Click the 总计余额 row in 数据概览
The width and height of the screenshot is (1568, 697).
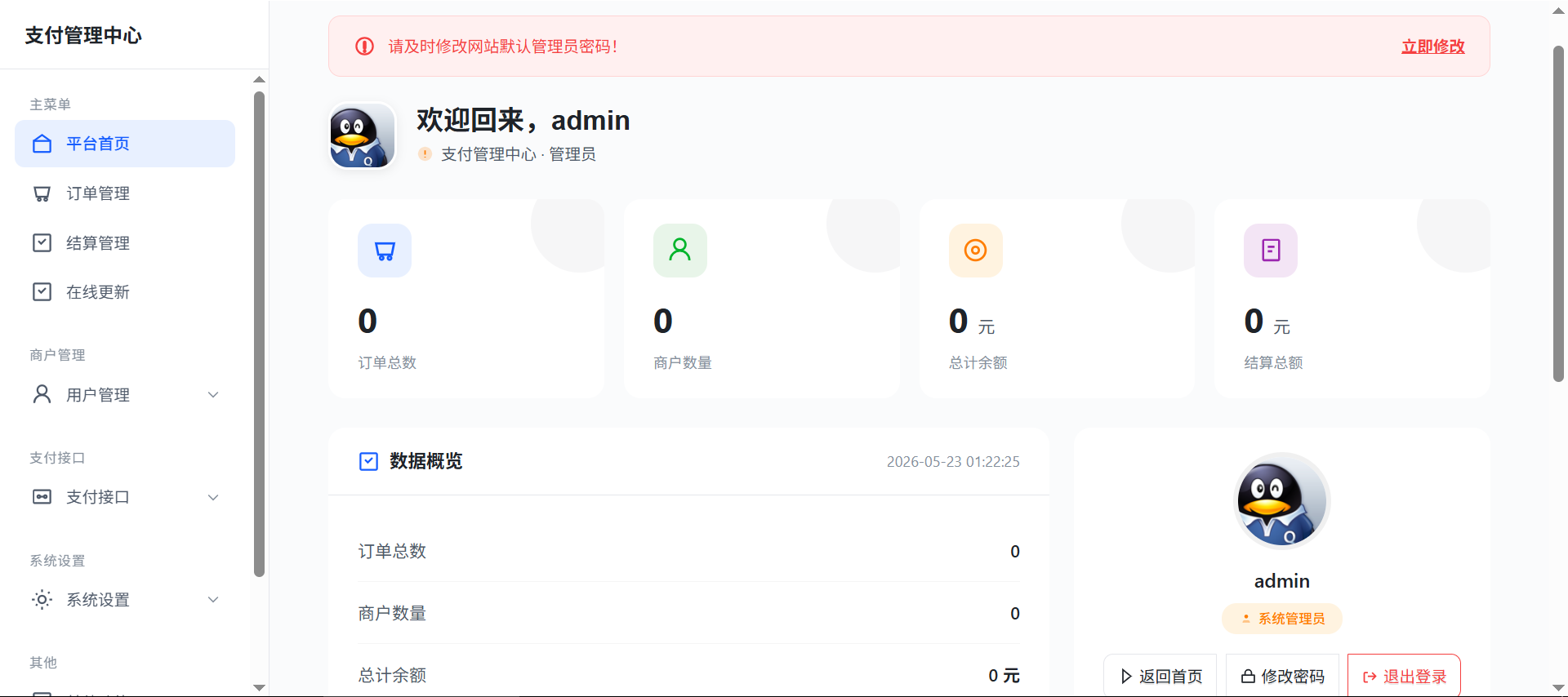click(688, 675)
